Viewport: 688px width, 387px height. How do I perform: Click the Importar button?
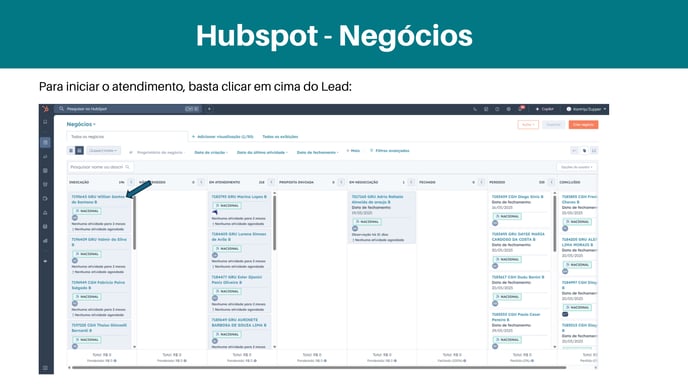(553, 125)
